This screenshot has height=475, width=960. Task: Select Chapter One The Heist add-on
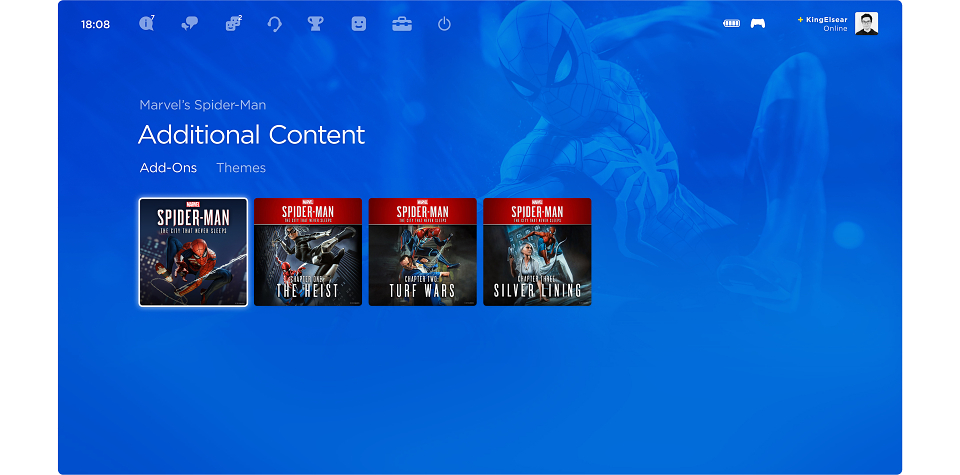coord(308,252)
